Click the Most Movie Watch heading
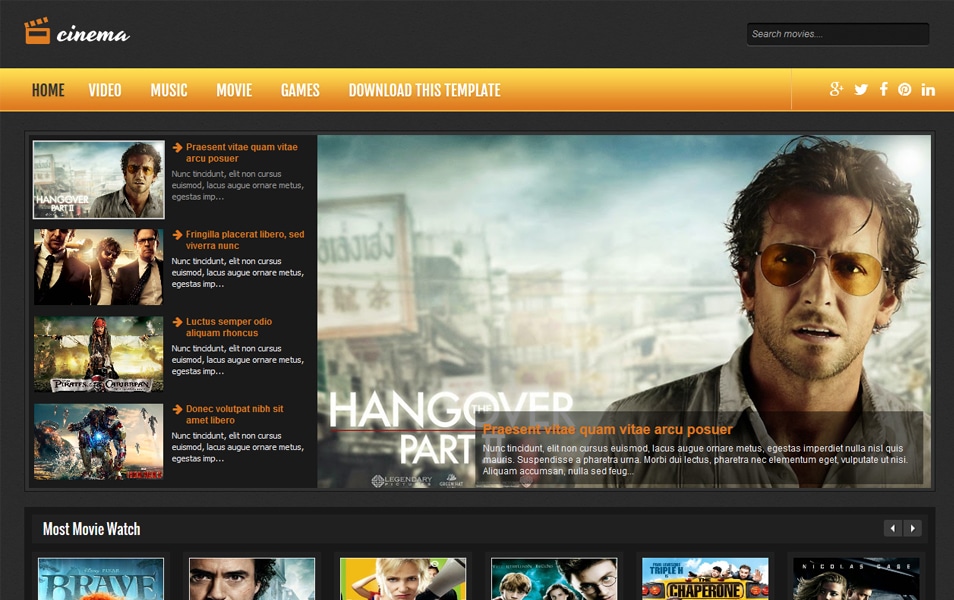The height and width of the screenshot is (600, 954). click(x=91, y=529)
